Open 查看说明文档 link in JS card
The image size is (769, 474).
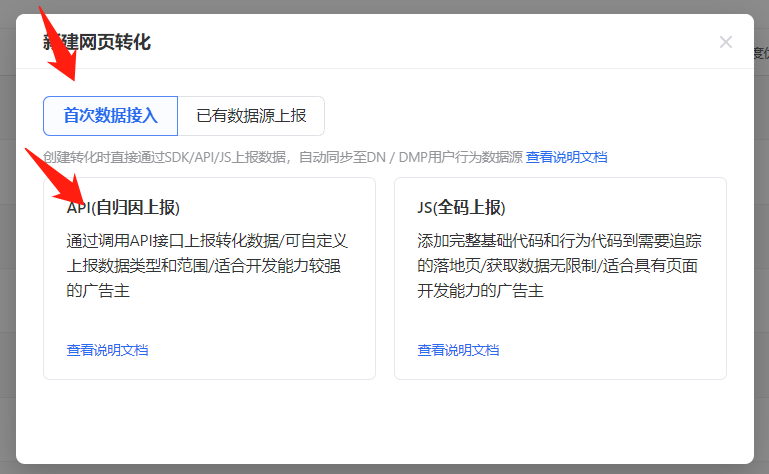pos(459,350)
